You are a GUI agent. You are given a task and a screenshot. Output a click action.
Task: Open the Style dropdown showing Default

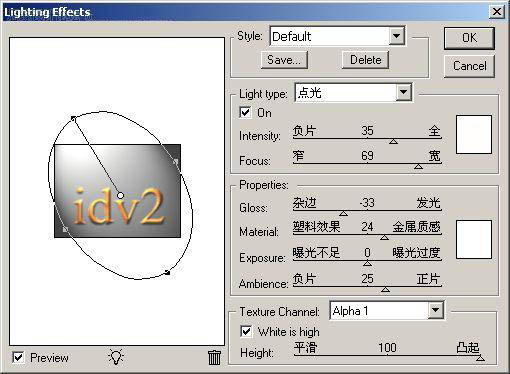click(x=337, y=36)
